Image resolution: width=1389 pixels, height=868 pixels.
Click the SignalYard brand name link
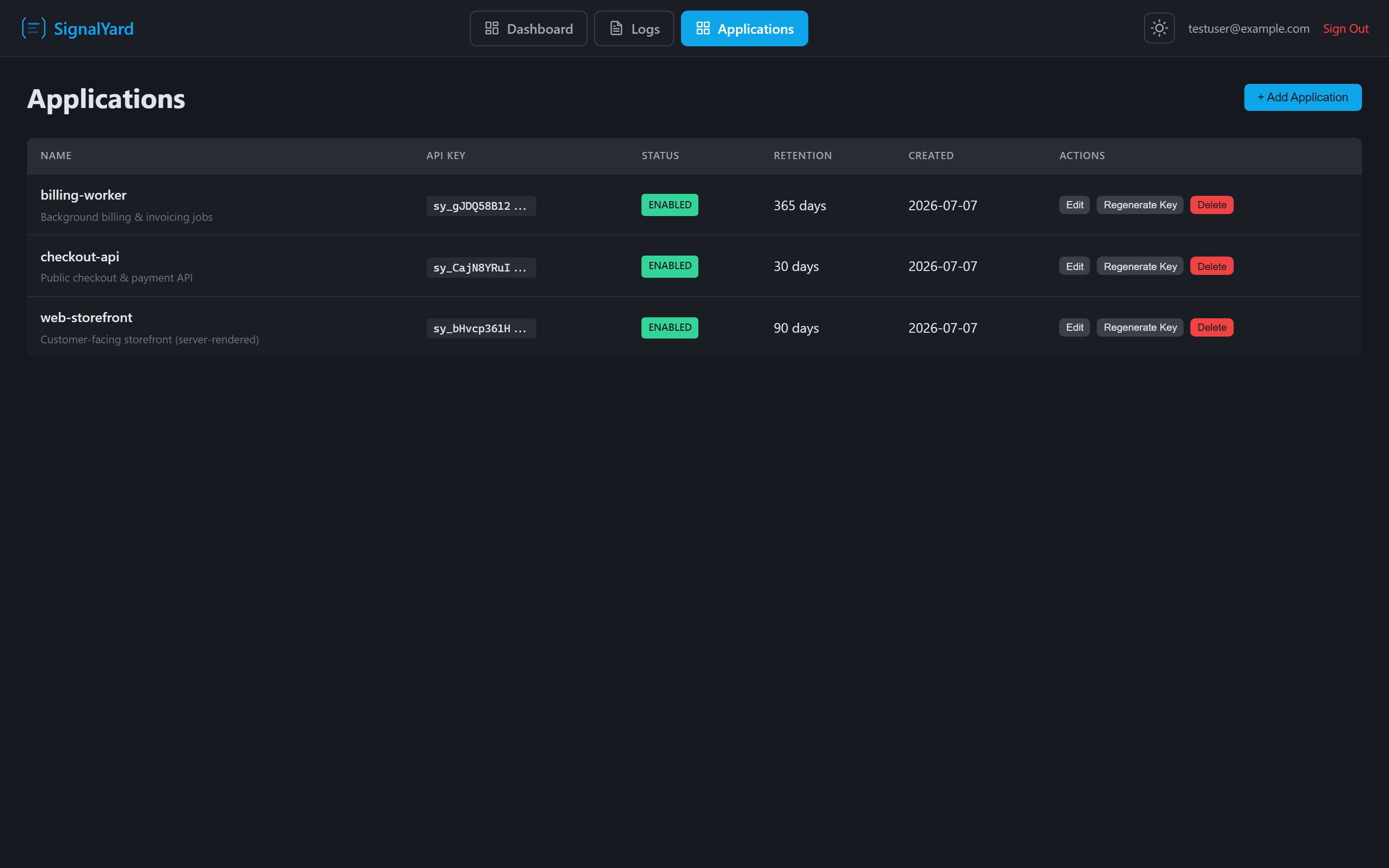tap(94, 29)
